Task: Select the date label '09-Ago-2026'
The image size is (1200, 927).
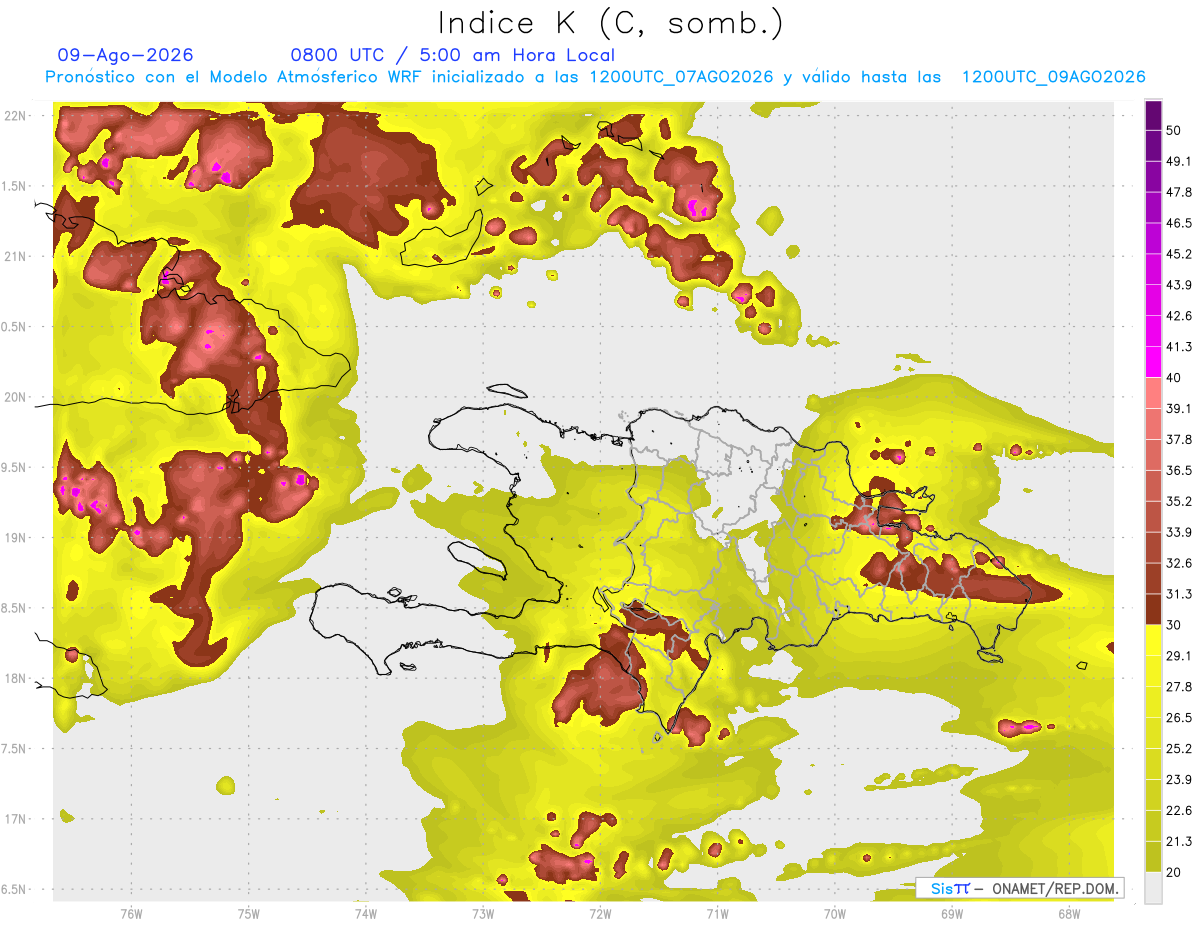Action: coord(126,55)
